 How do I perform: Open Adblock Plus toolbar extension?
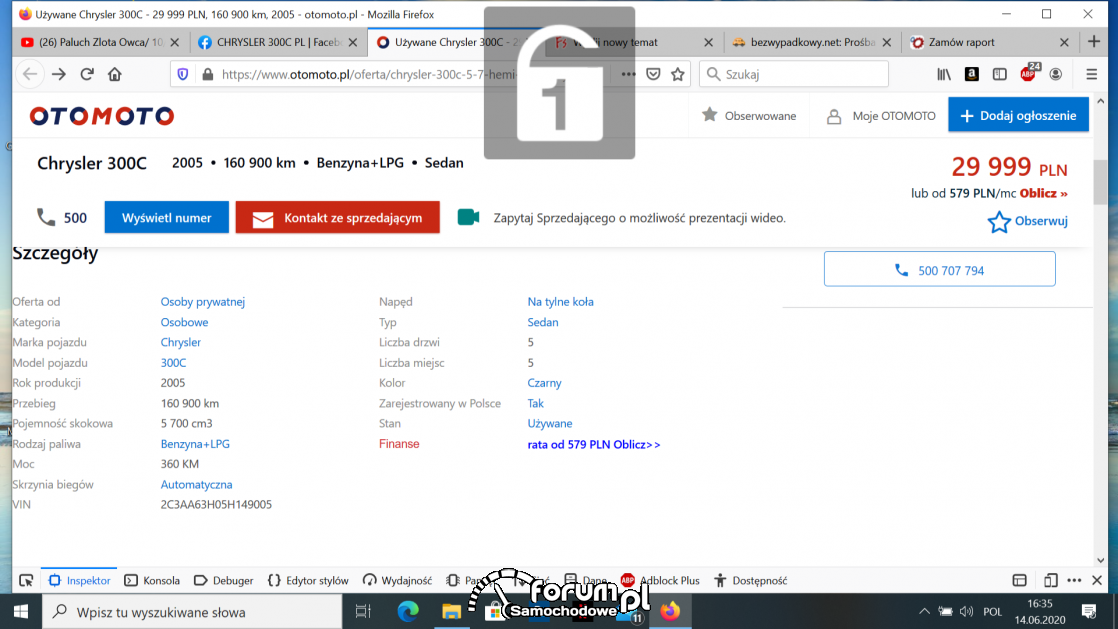pyautogui.click(x=1030, y=73)
